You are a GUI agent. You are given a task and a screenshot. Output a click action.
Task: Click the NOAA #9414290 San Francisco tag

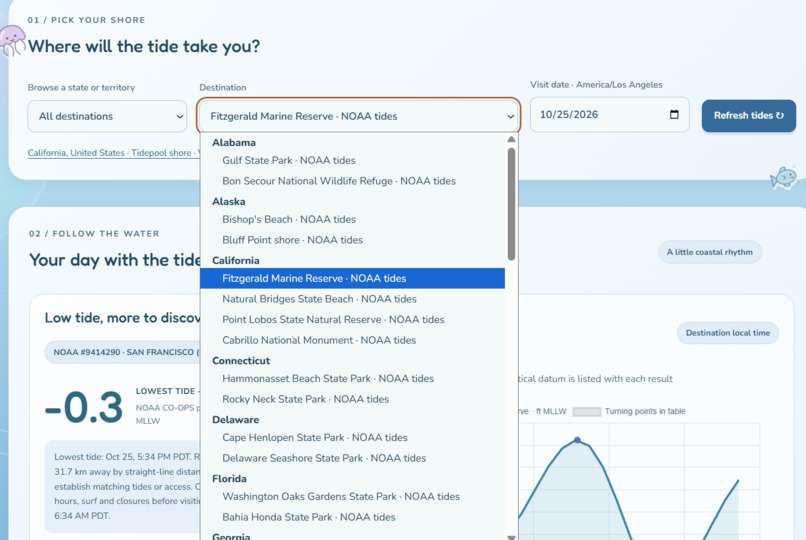[123, 352]
